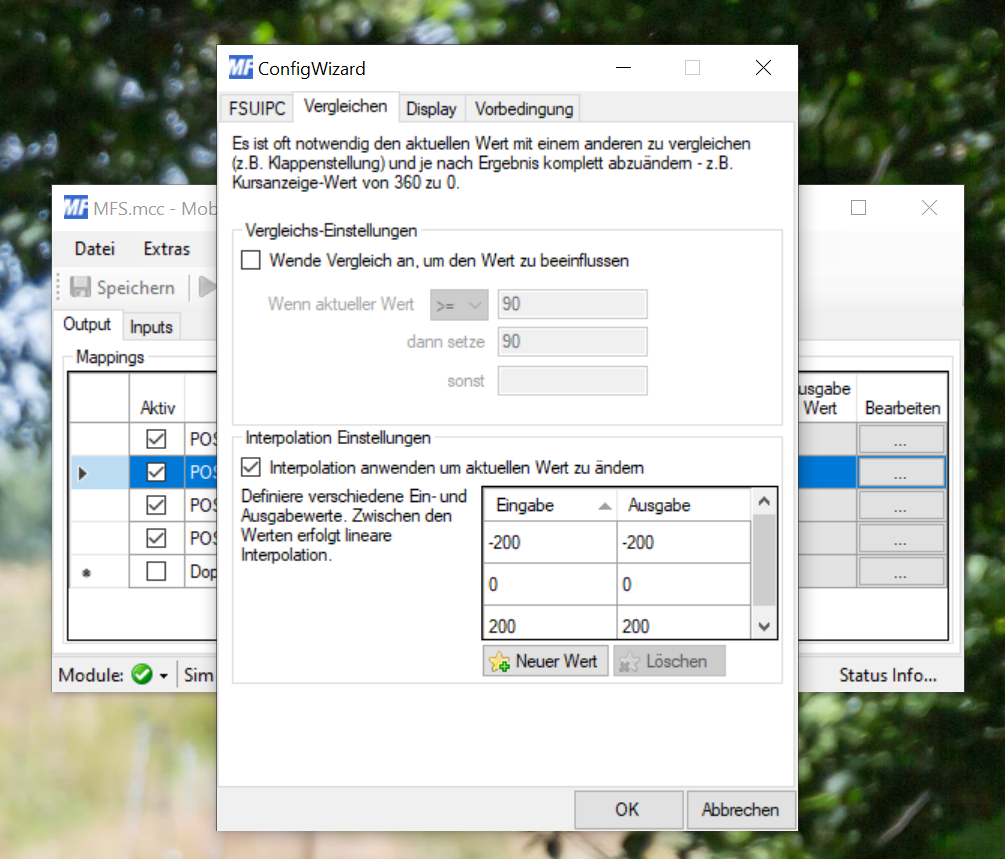Click the run arrow icon beside Speichern
Screen dimensions: 1005x859
point(207,287)
